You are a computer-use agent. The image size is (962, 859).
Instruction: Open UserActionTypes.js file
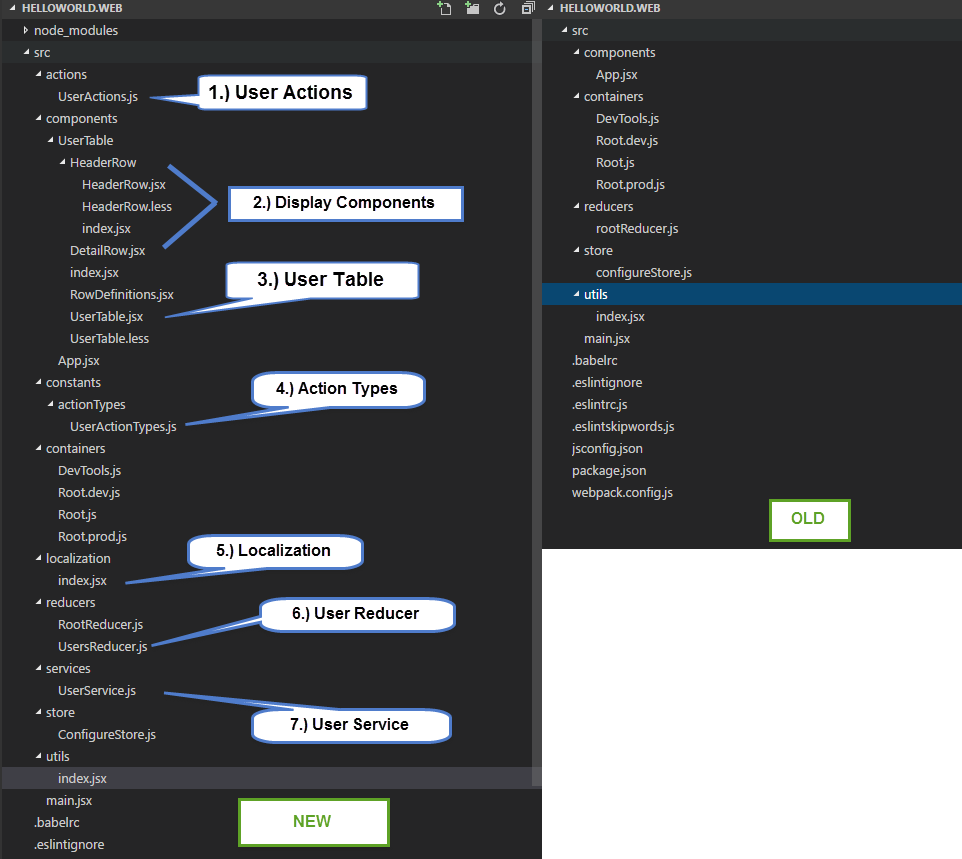pos(123,426)
